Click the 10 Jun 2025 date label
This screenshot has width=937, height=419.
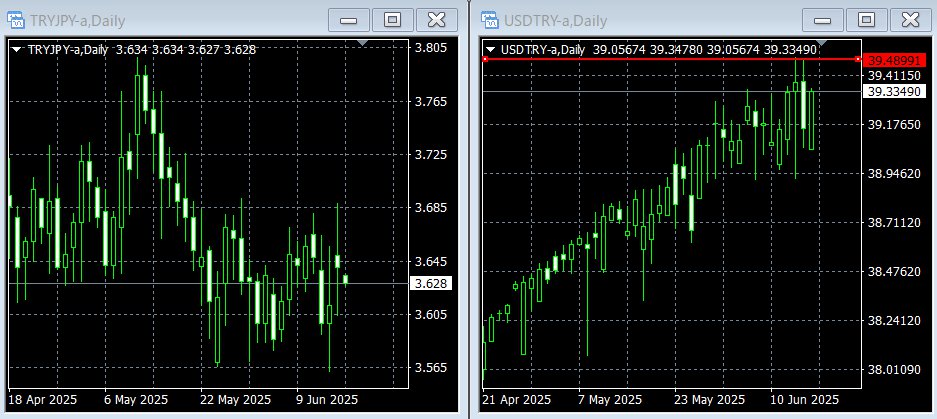tap(805, 399)
